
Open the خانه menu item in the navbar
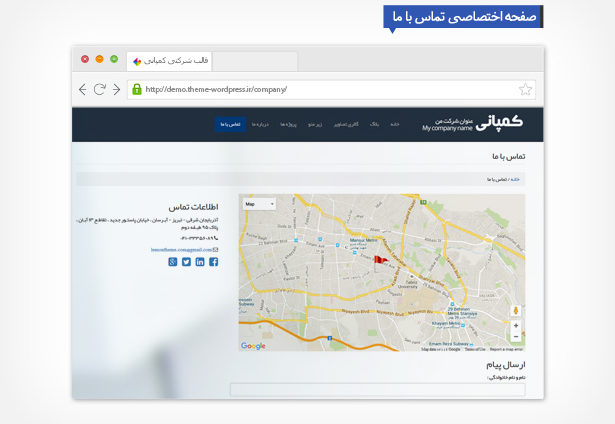(x=395, y=124)
